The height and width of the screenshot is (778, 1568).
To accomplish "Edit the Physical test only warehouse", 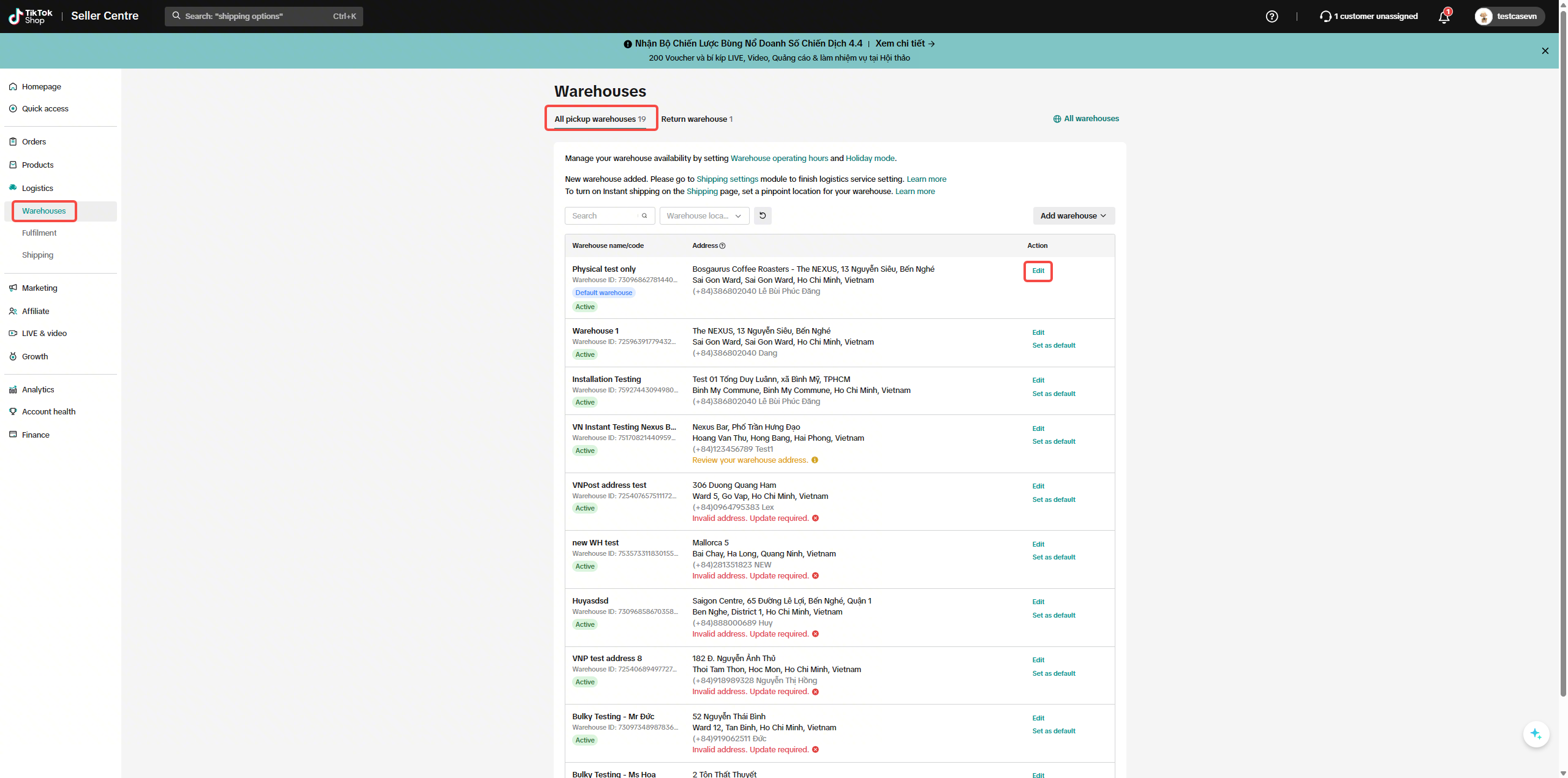I will coord(1038,271).
